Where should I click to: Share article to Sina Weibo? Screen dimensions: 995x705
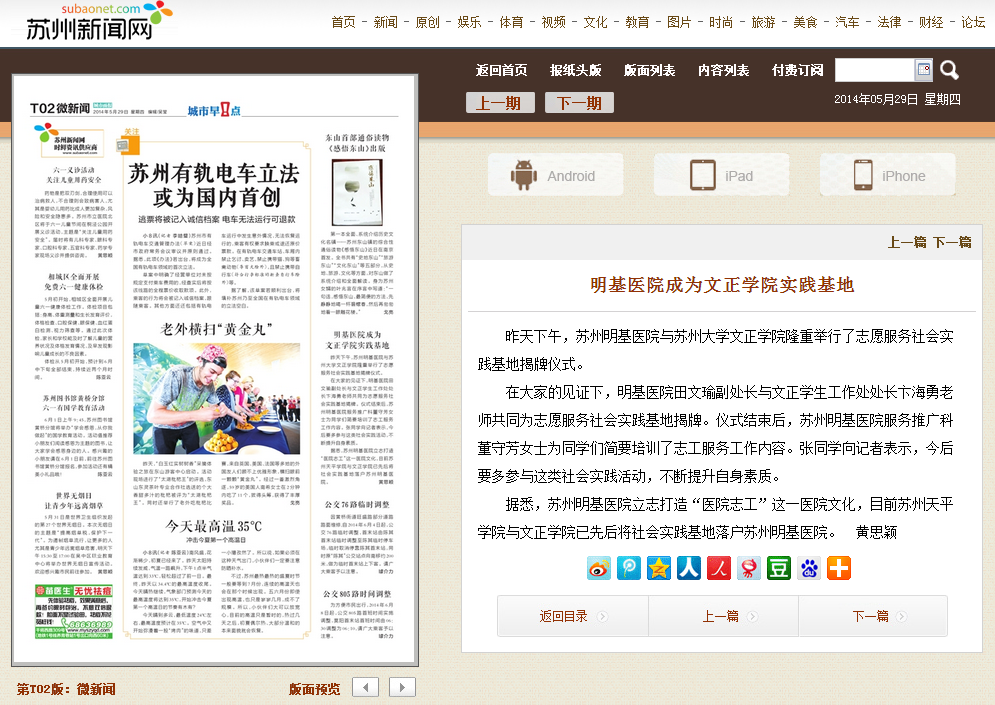click(x=599, y=568)
